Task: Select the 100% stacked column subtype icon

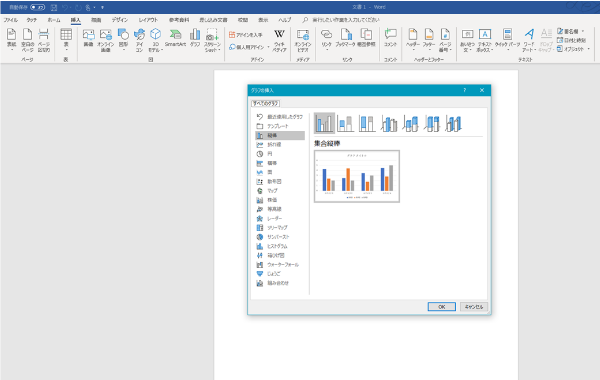Action: coord(367,123)
